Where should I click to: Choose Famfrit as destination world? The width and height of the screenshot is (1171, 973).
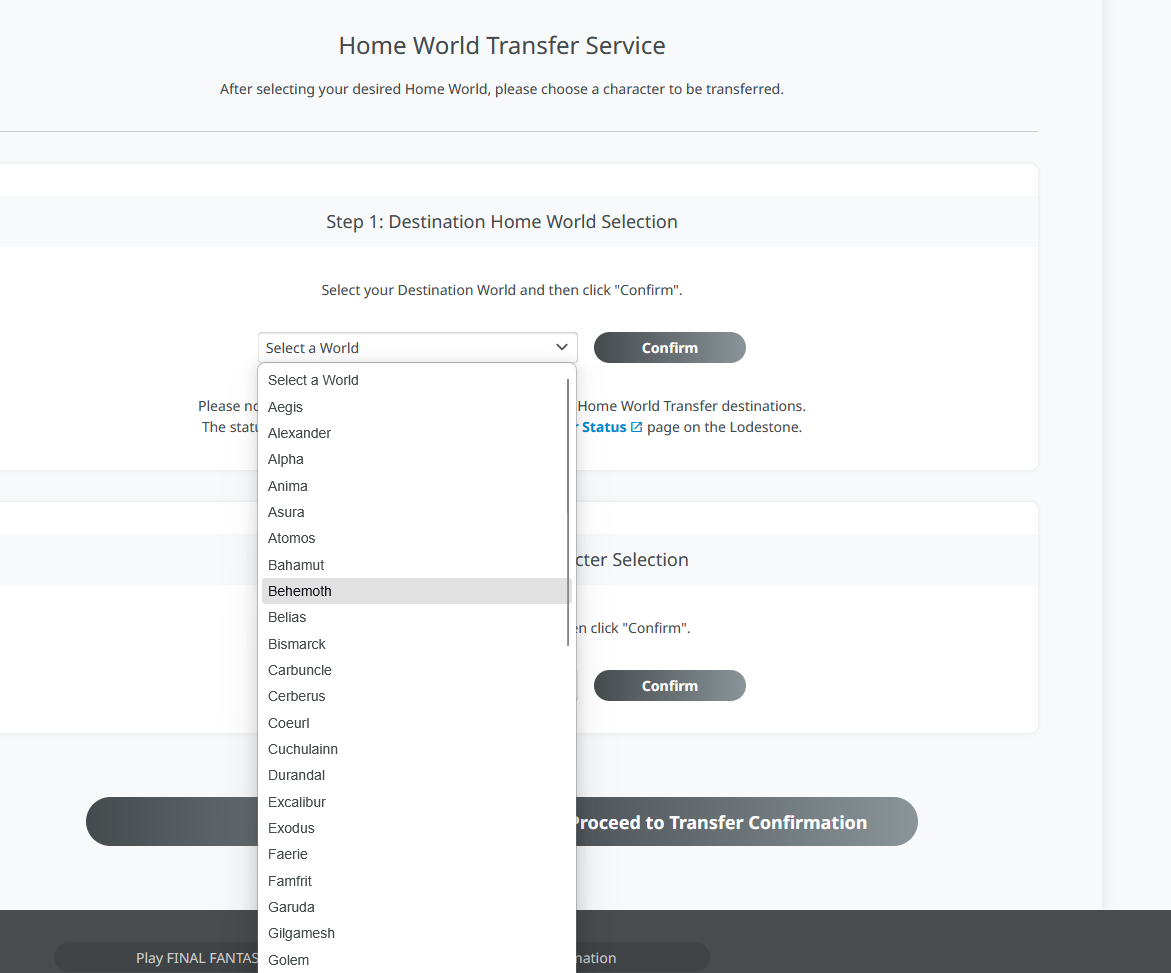click(416, 882)
